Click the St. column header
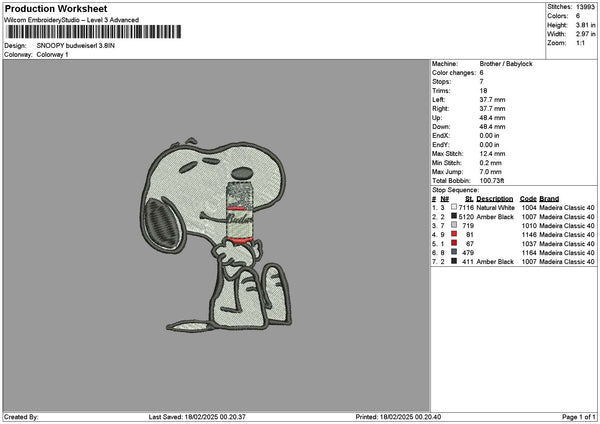Screen dimensions: 600x424 click(x=470, y=199)
